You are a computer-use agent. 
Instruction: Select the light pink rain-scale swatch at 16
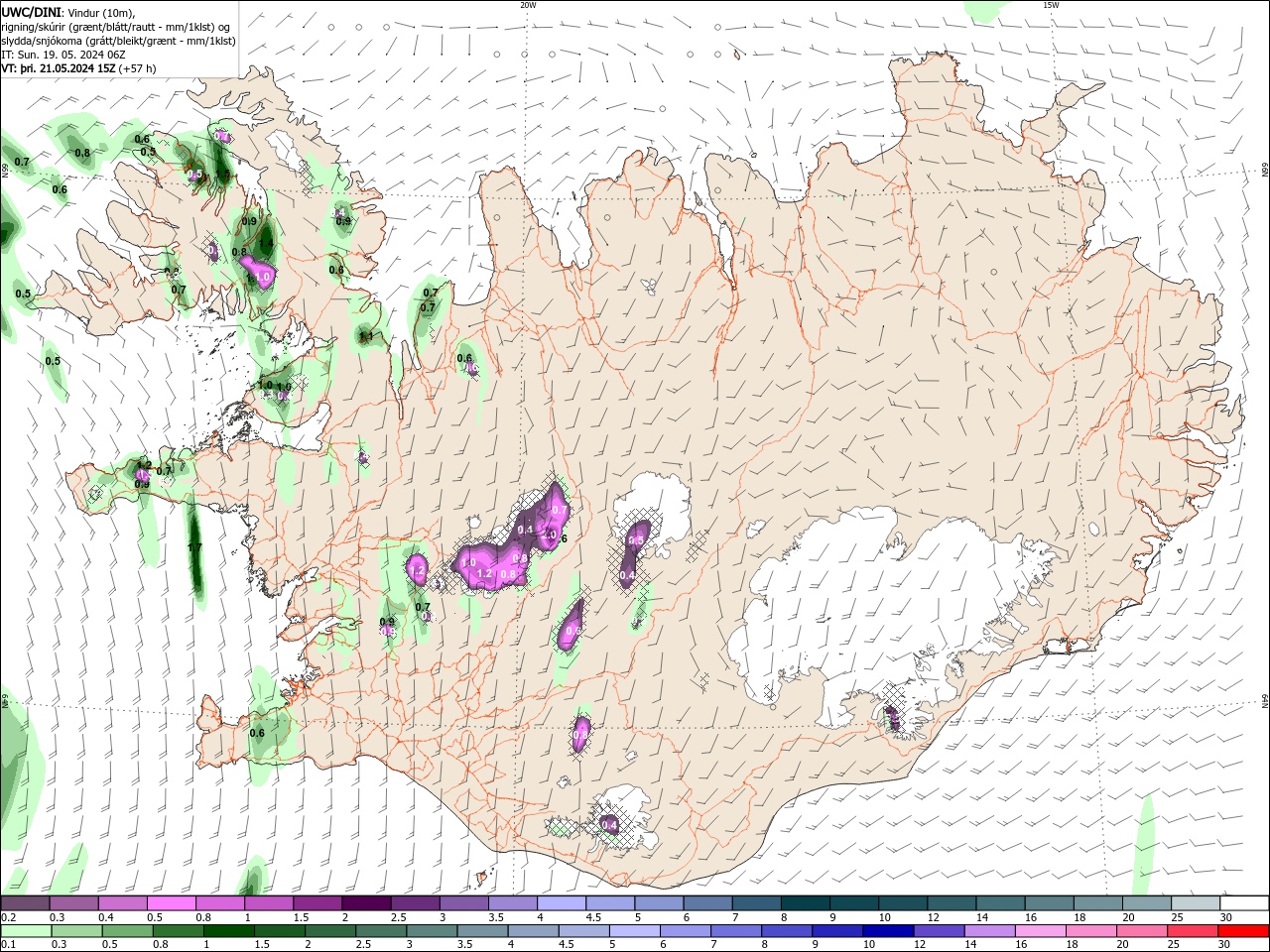[x=1041, y=931]
